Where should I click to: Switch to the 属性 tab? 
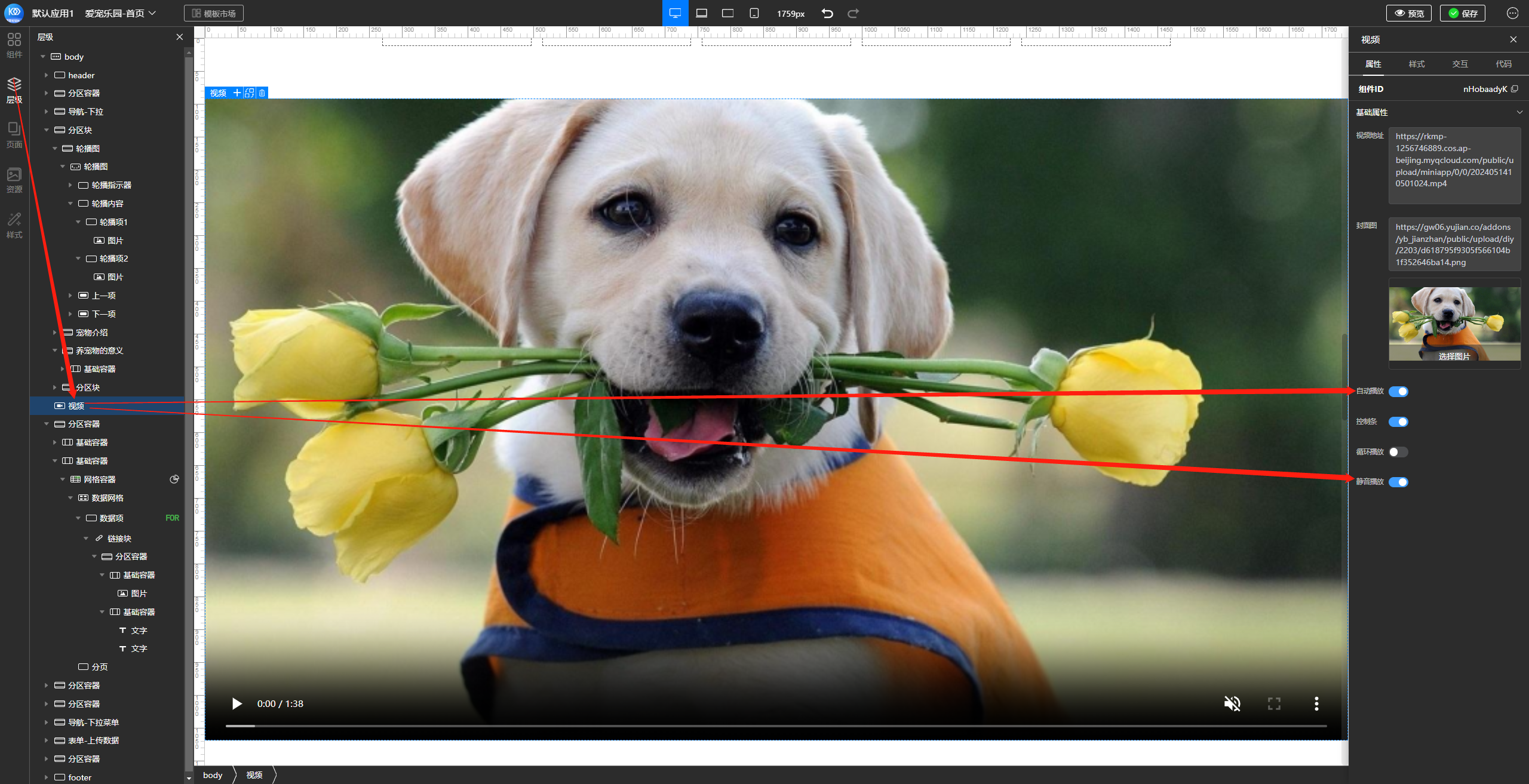1373,64
